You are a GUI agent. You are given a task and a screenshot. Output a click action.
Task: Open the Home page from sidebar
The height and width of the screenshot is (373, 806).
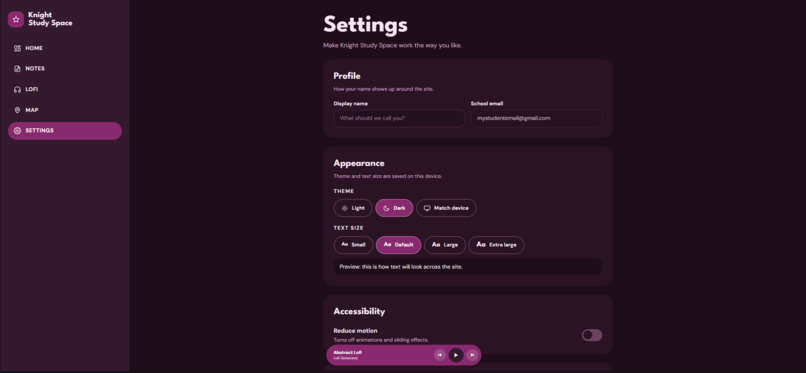[65, 48]
